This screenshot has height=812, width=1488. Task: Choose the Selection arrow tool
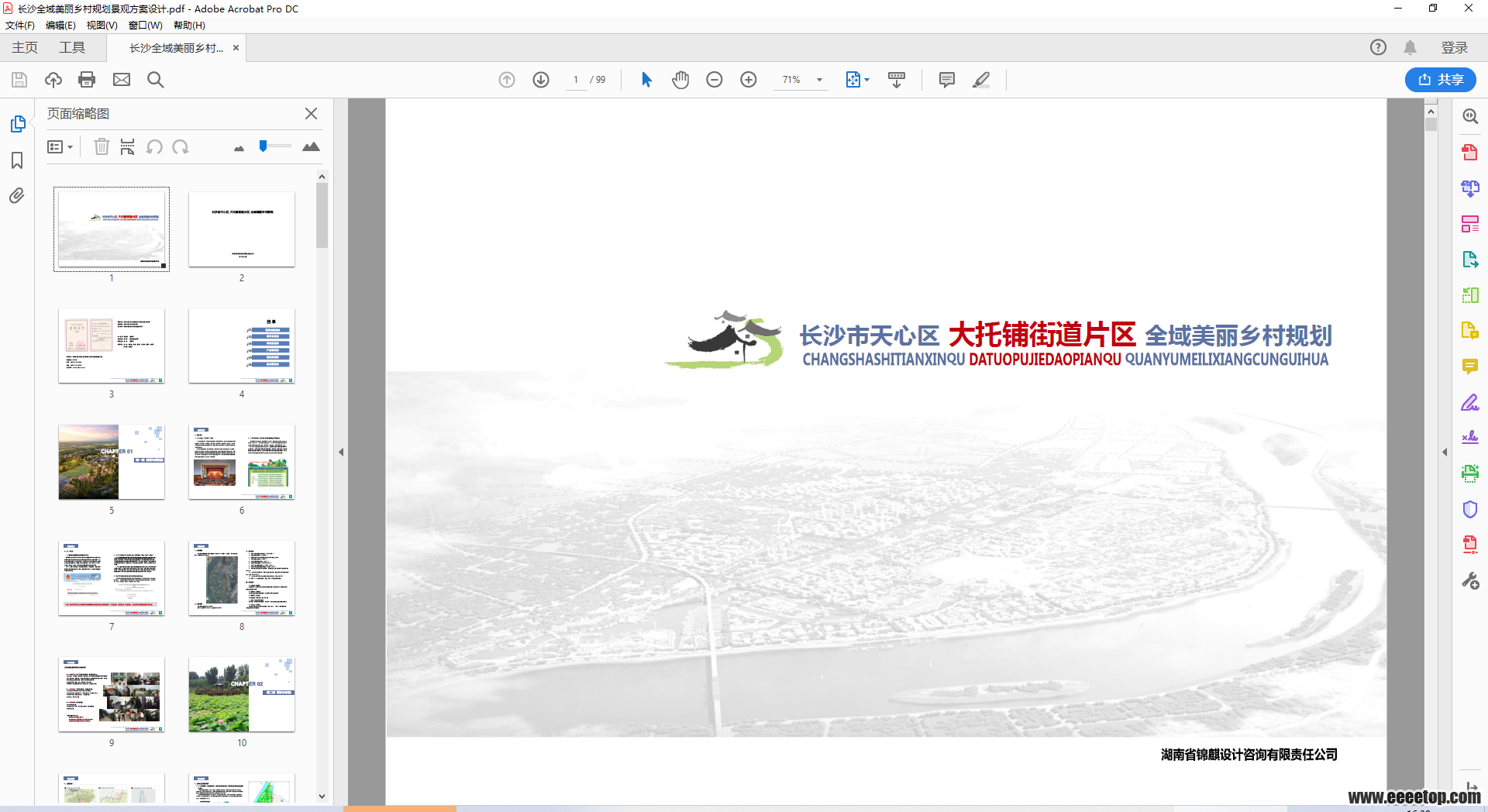(646, 80)
